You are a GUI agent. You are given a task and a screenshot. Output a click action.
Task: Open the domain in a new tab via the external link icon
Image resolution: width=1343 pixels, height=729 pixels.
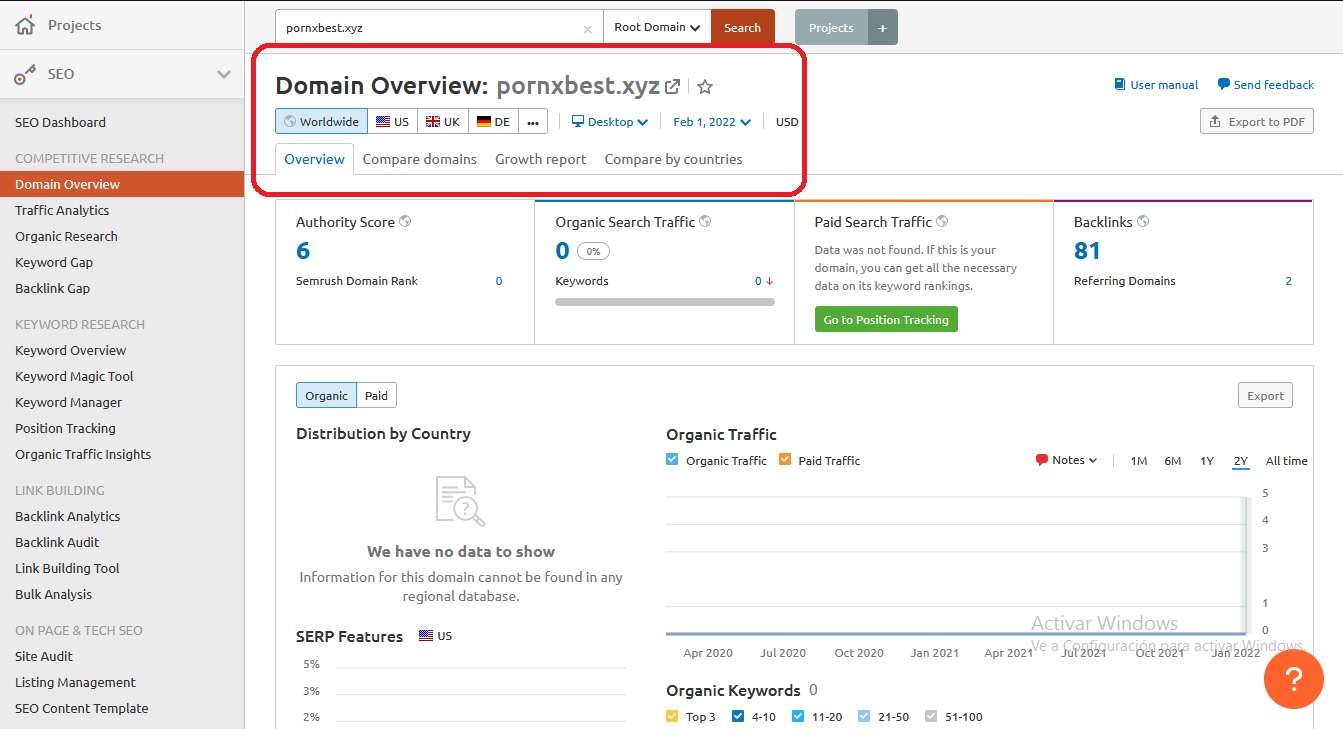[x=673, y=87]
